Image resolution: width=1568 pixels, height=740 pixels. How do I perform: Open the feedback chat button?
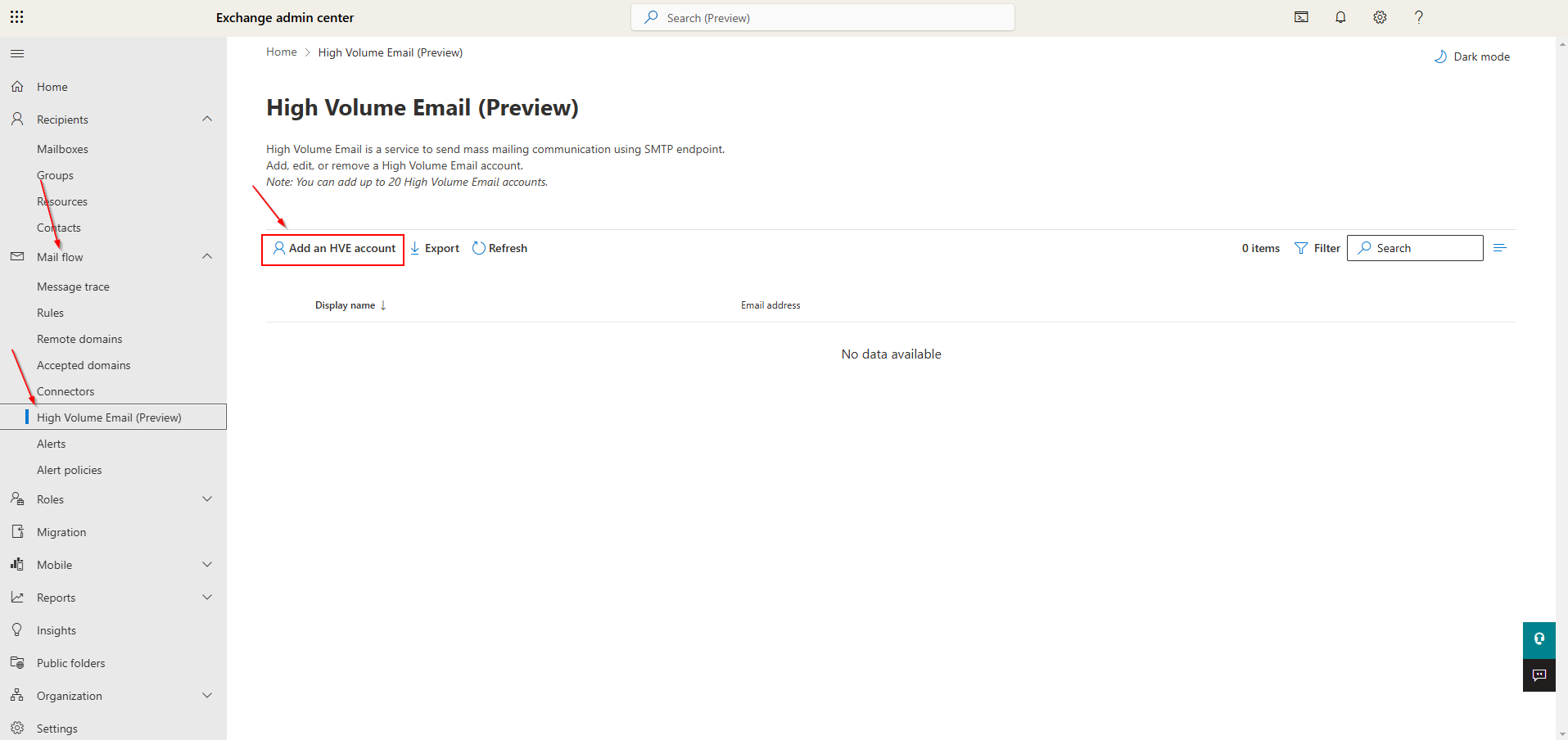tap(1539, 675)
